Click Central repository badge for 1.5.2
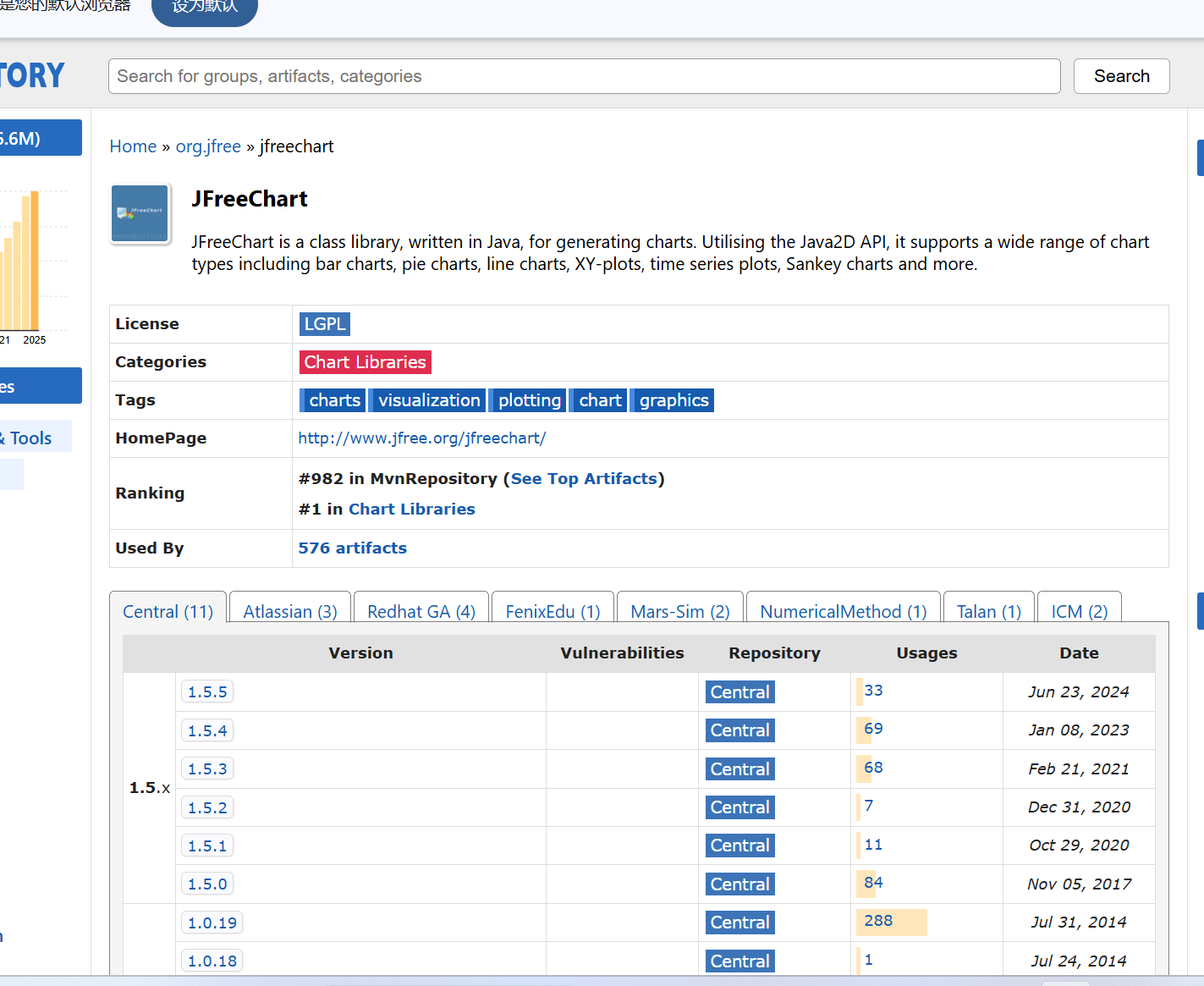1204x986 pixels. pyautogui.click(x=740, y=807)
